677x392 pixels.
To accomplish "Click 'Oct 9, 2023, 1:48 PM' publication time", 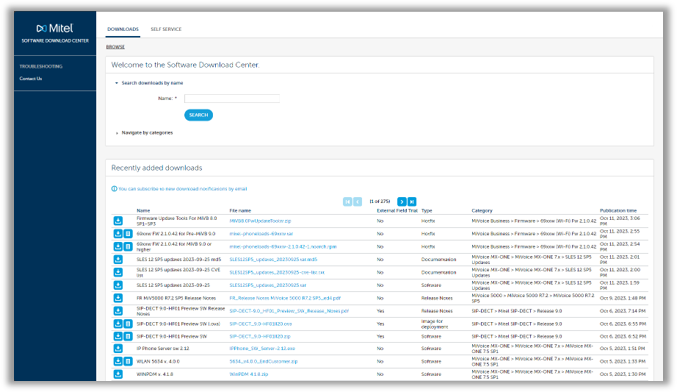I will 623,298.
